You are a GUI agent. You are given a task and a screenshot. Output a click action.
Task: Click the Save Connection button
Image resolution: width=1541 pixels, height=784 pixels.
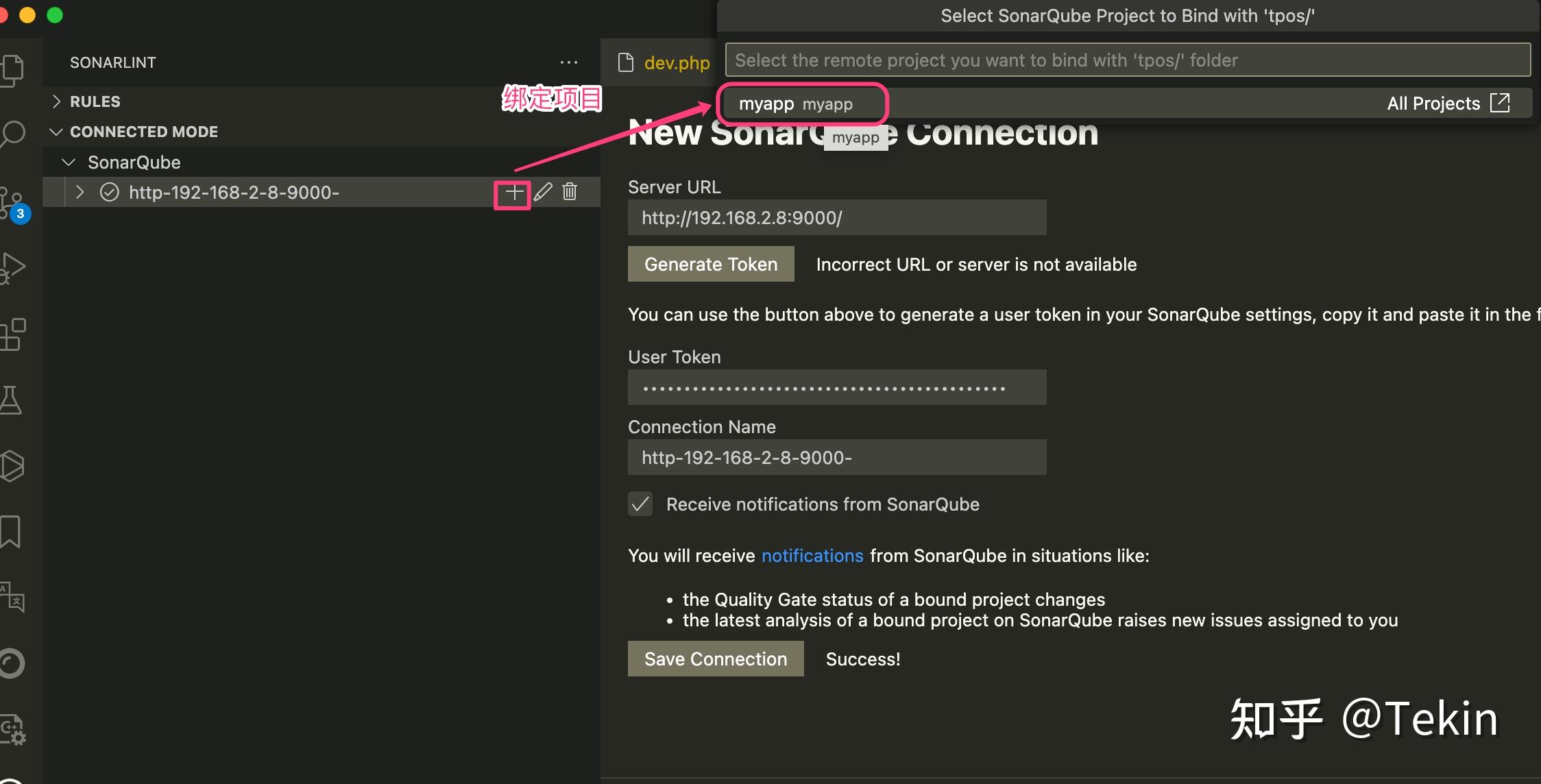coord(715,659)
